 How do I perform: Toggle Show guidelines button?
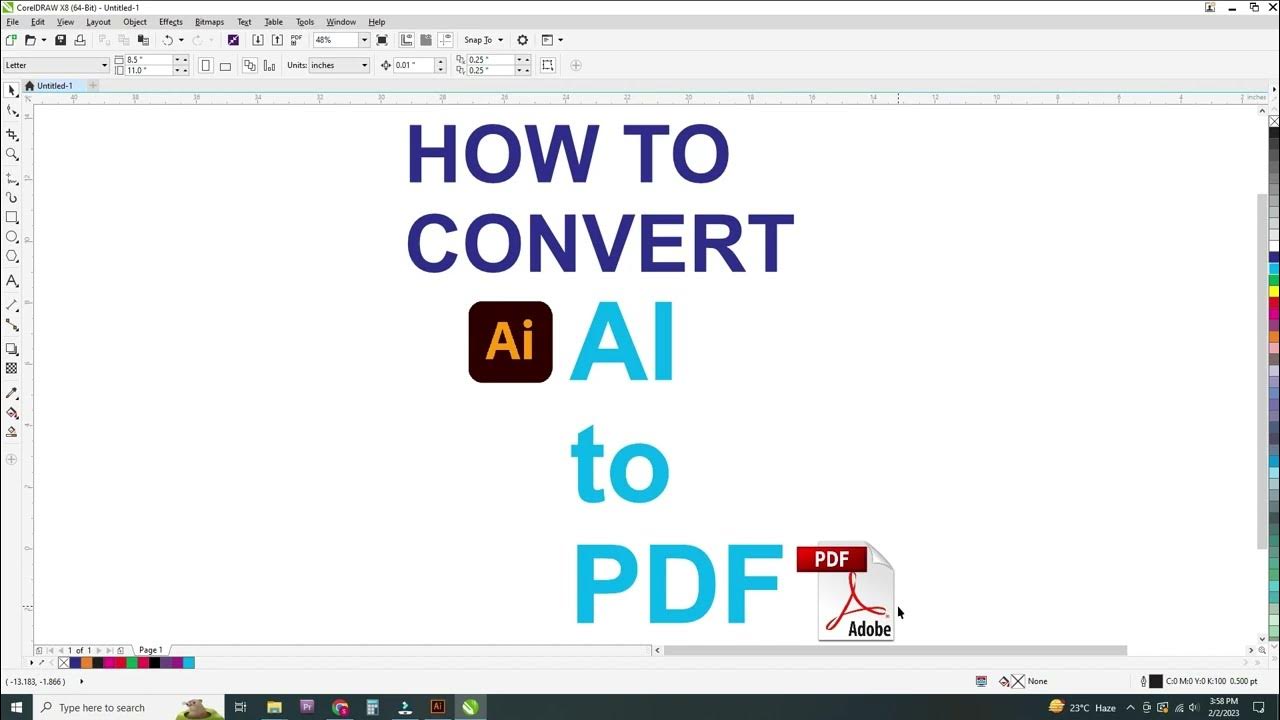[446, 40]
